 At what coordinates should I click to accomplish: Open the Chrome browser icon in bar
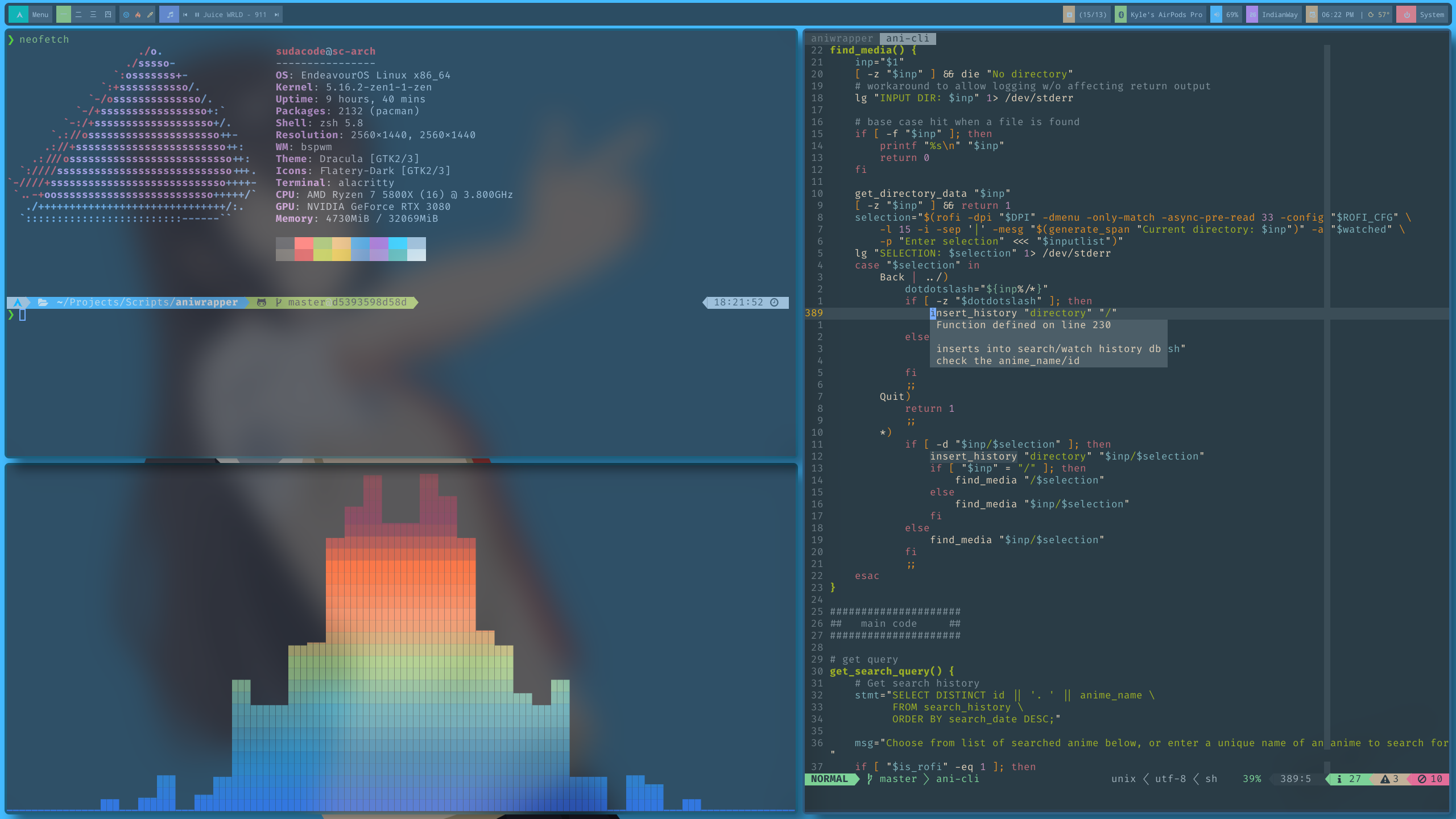coord(126,15)
